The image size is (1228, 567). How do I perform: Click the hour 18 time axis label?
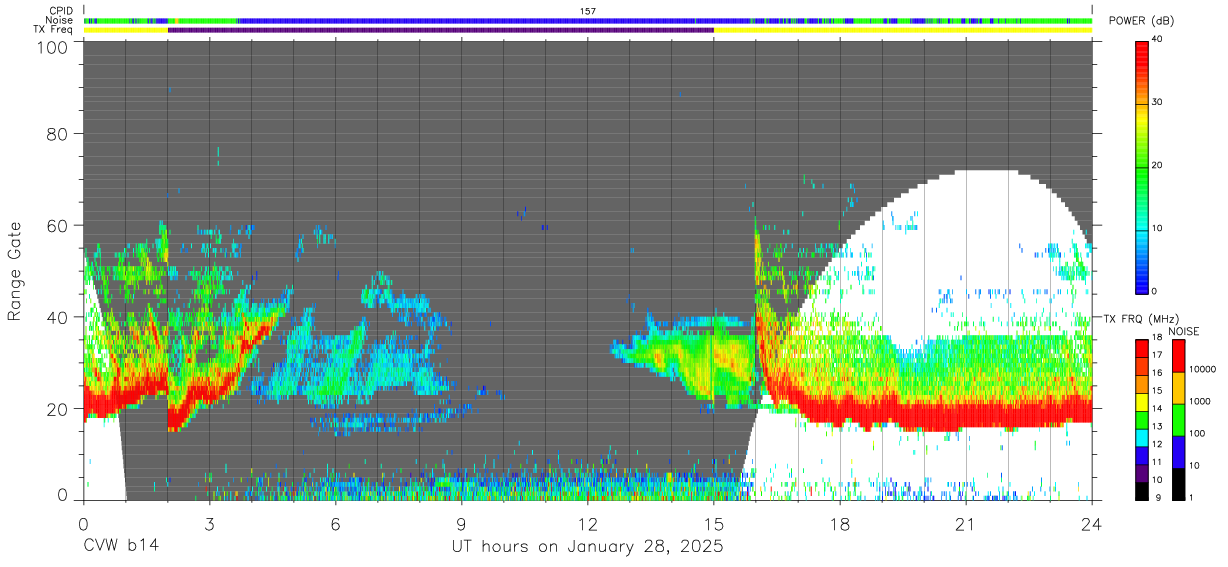(x=839, y=523)
